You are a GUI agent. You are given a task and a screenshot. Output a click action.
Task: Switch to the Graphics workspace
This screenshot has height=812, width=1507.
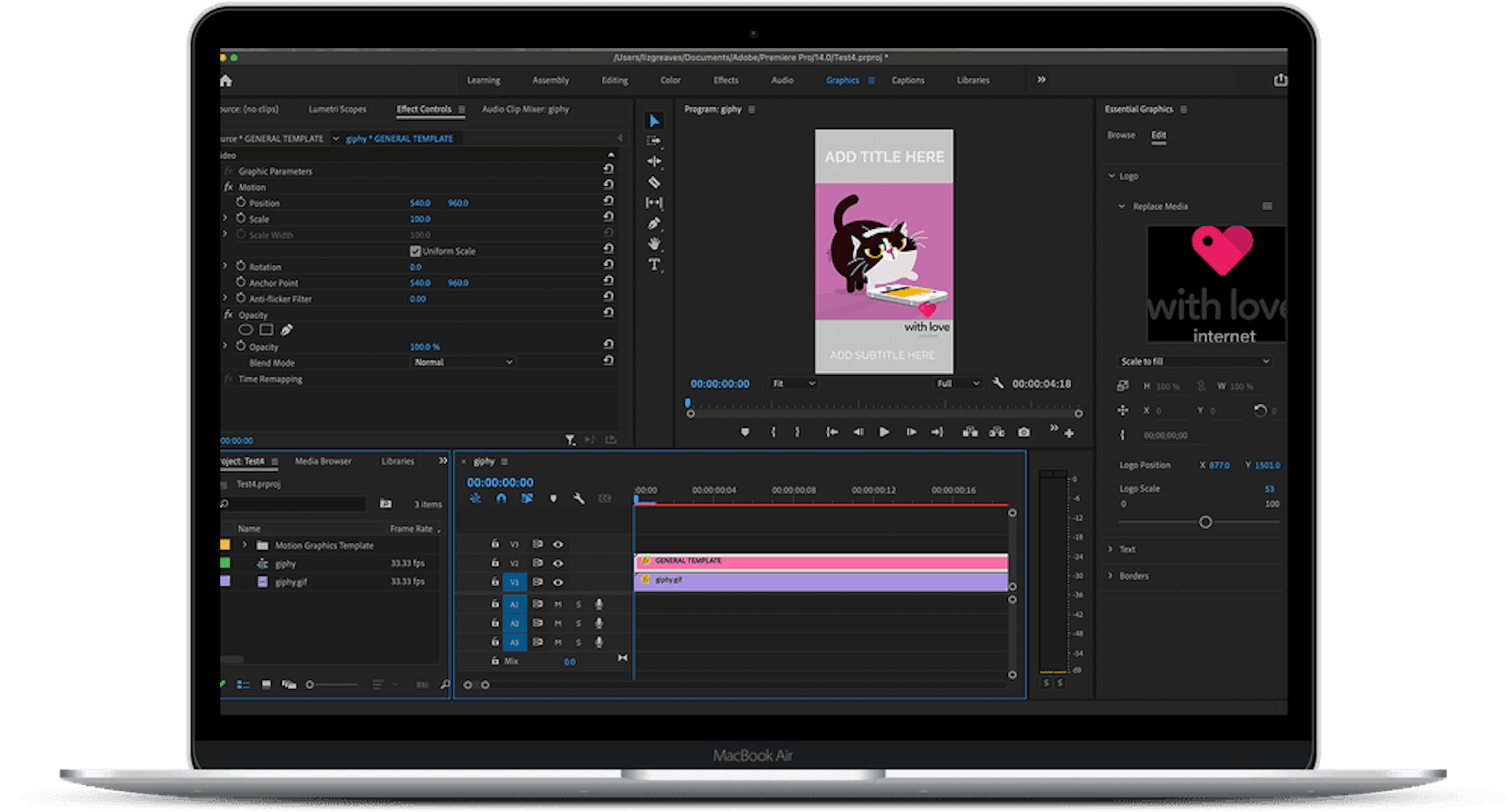(x=843, y=80)
